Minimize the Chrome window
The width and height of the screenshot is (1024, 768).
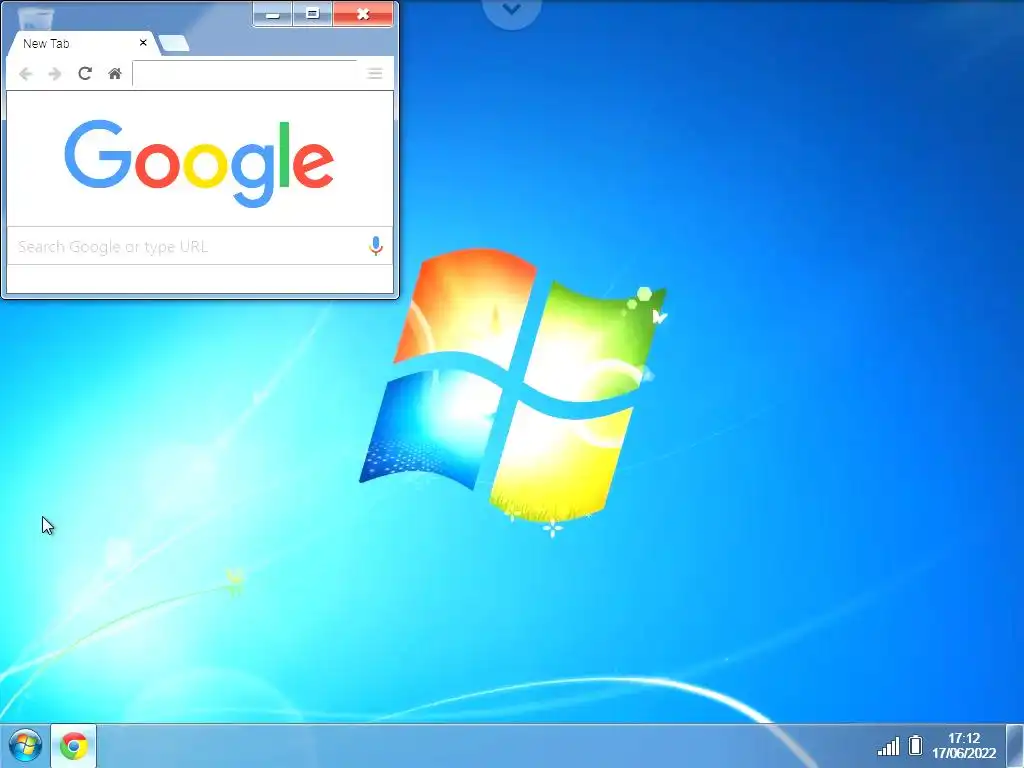coord(273,14)
